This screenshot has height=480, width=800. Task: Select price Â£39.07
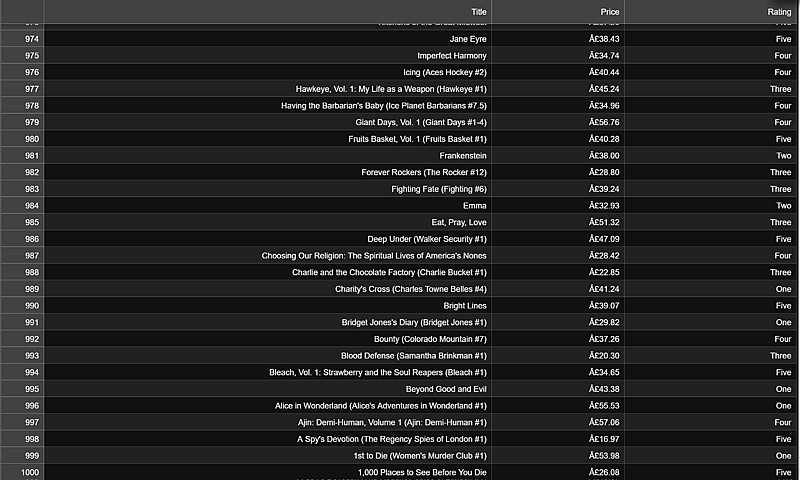[x=558, y=306]
